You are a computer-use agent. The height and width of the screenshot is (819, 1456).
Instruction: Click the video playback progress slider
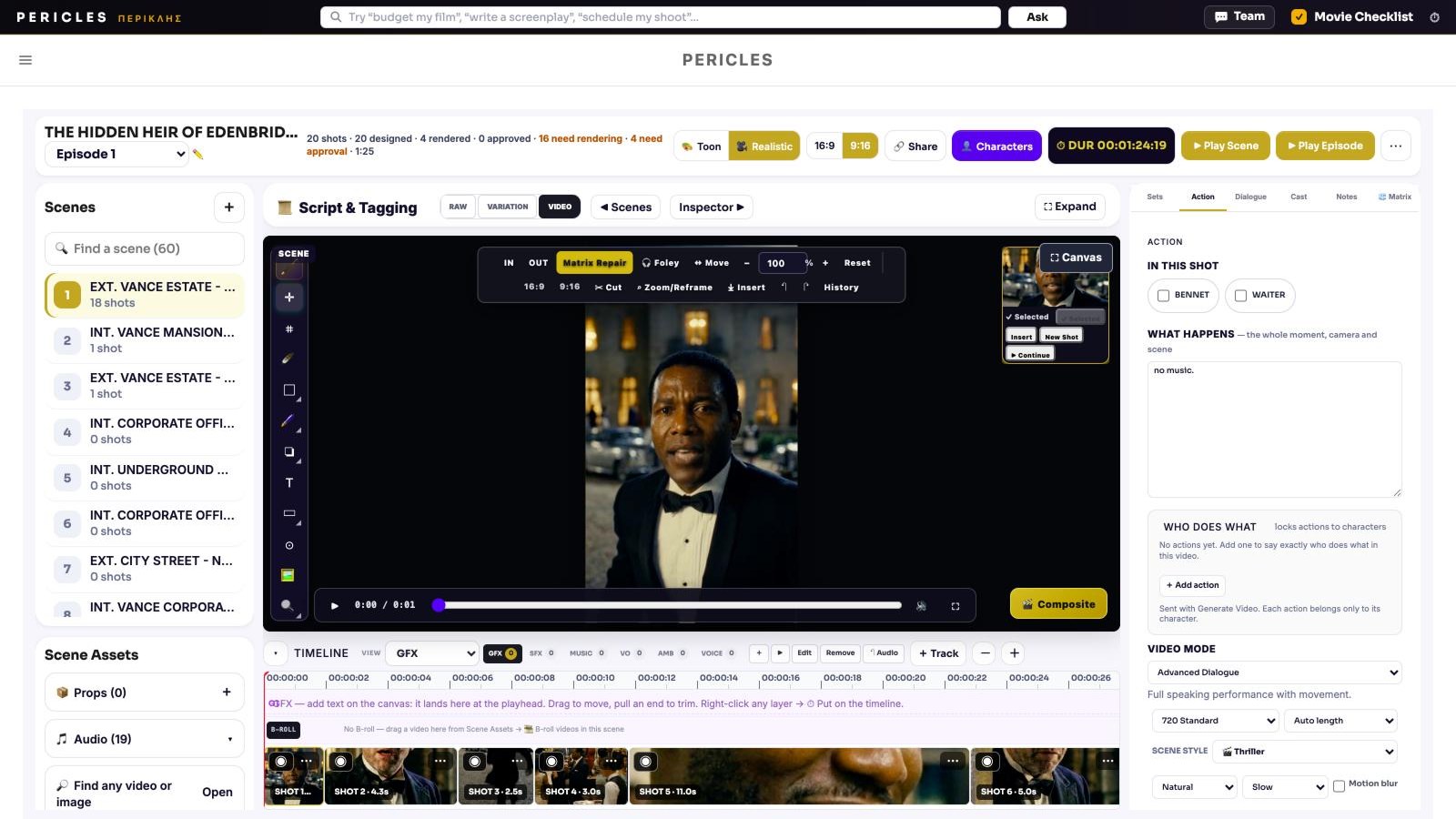click(670, 605)
